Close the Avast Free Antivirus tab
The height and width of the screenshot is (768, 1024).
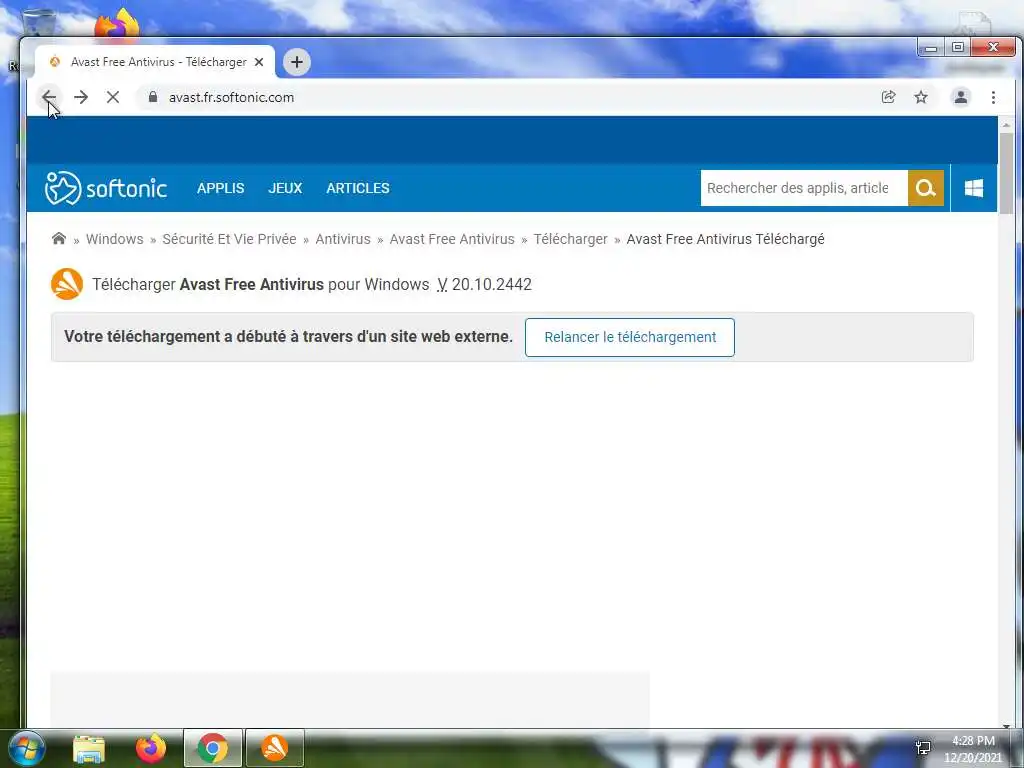(x=259, y=62)
